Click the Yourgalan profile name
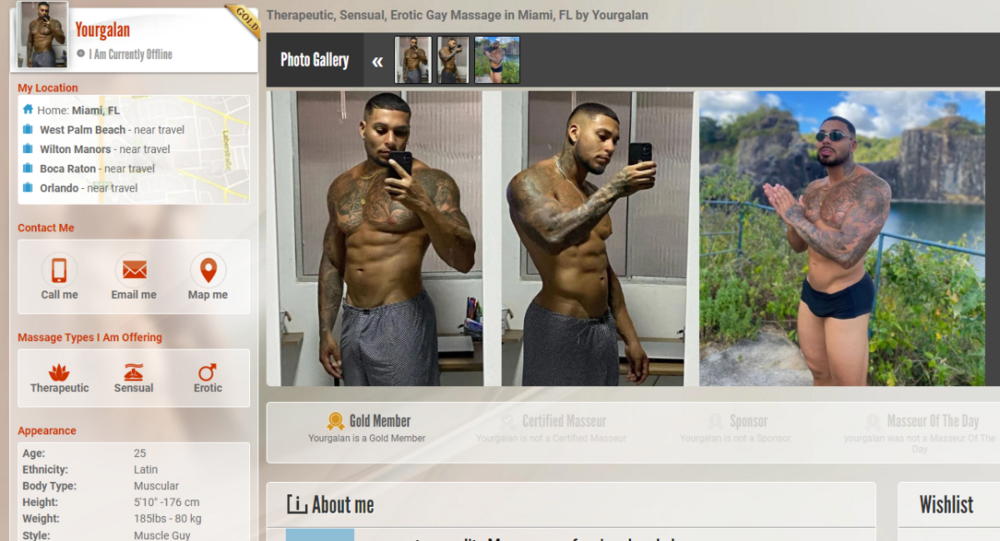The height and width of the screenshot is (541, 1000). point(102,29)
